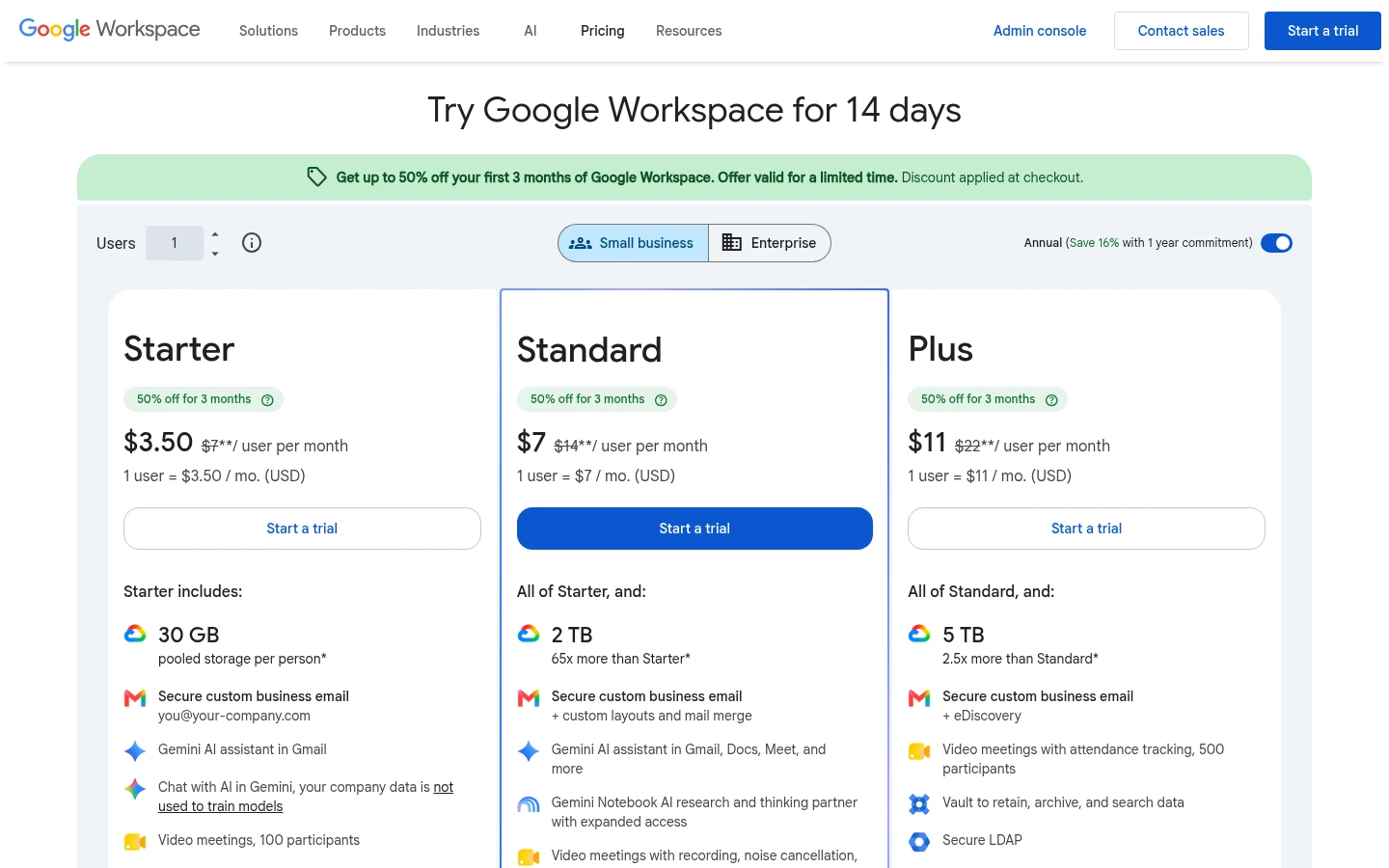Click the cloud storage icon beside 30 GB
Screen dimensions: 1389x868
tap(135, 634)
